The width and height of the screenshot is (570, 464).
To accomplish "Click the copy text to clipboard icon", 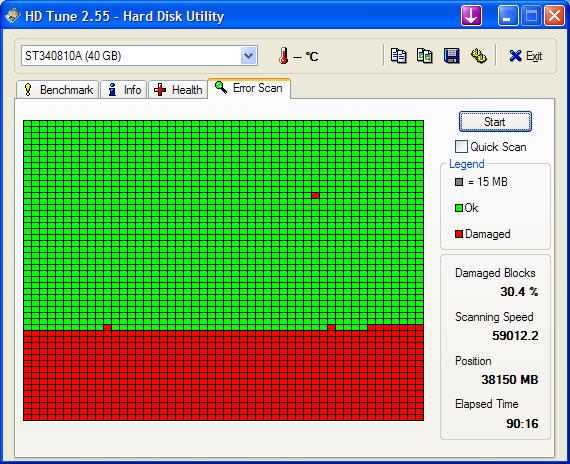I will [398, 56].
